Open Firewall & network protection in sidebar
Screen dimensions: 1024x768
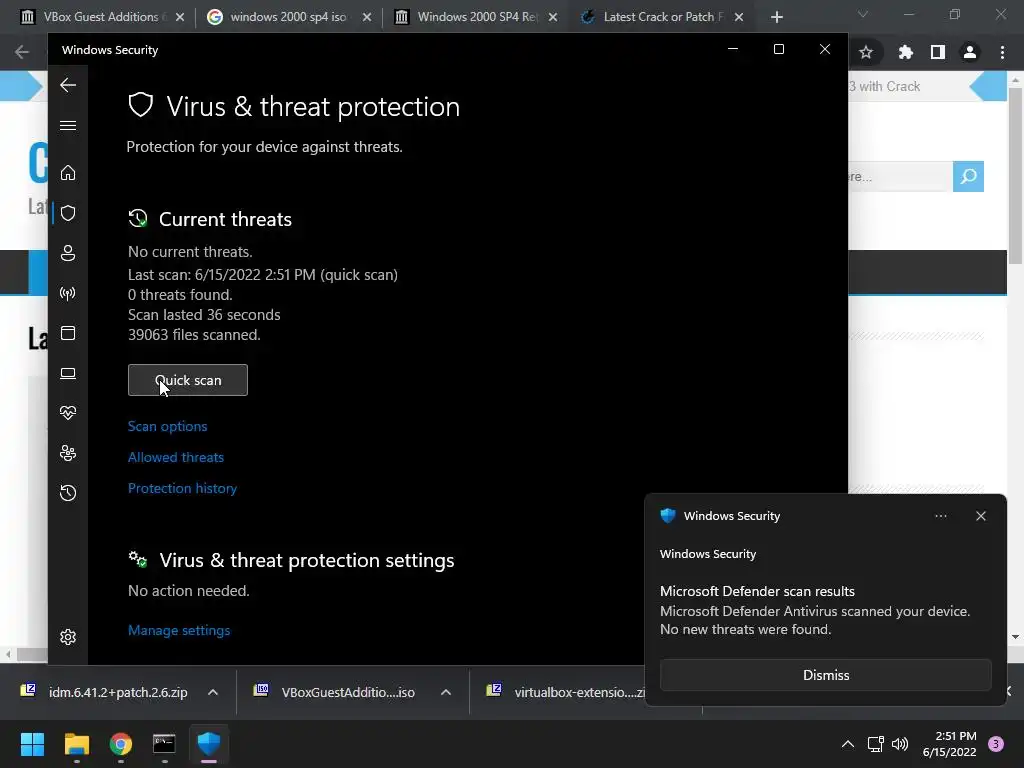click(x=68, y=293)
